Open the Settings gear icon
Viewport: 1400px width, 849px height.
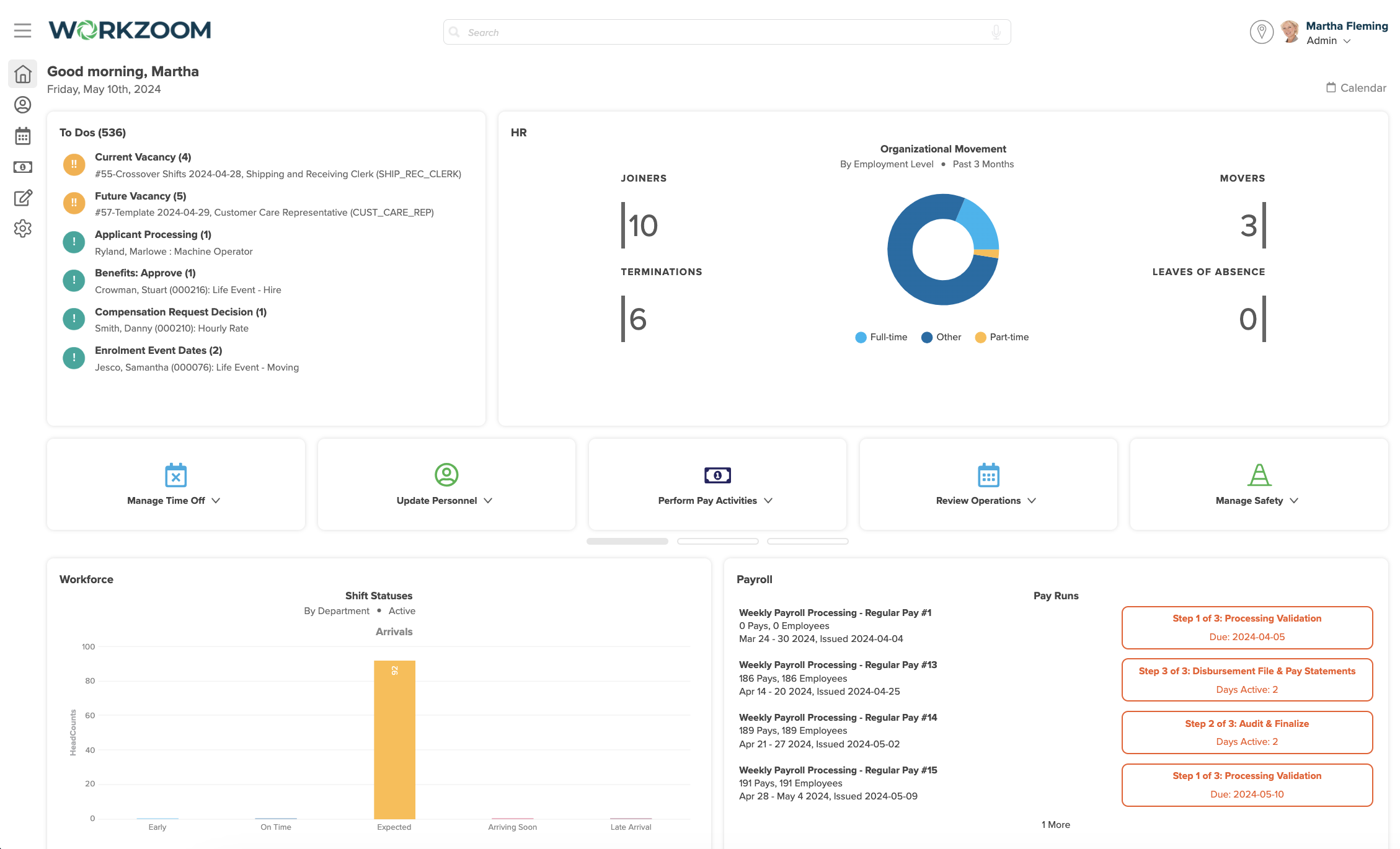24,229
